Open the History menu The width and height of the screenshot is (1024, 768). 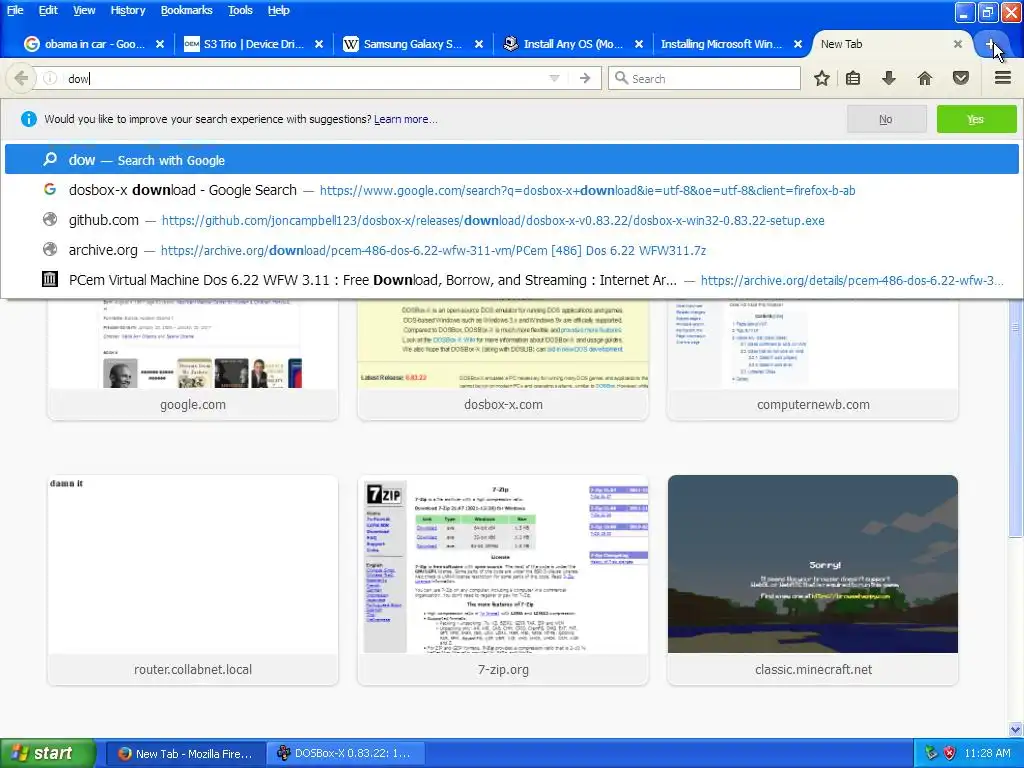click(x=127, y=10)
